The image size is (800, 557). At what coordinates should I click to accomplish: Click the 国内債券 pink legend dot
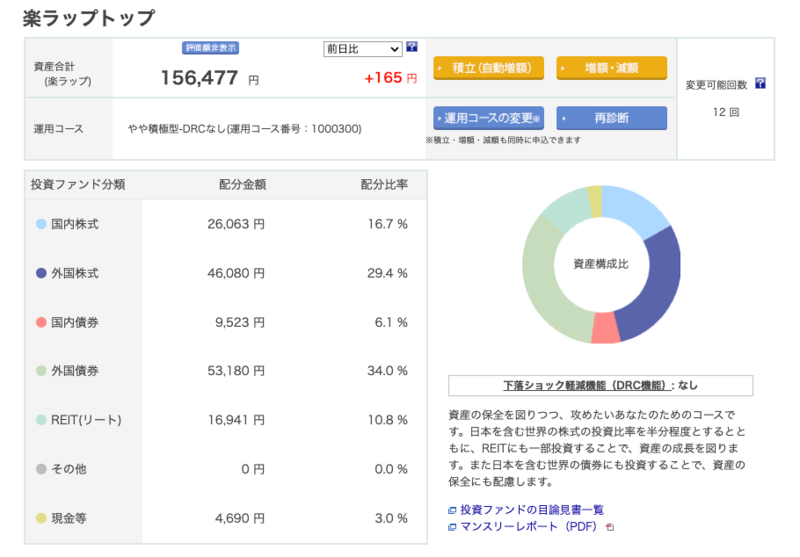(x=40, y=322)
